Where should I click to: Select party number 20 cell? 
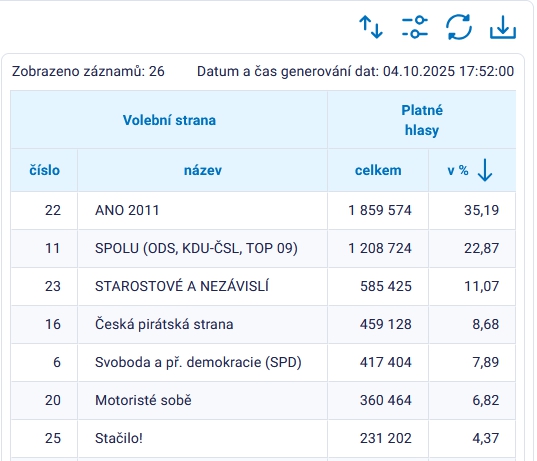(x=44, y=400)
